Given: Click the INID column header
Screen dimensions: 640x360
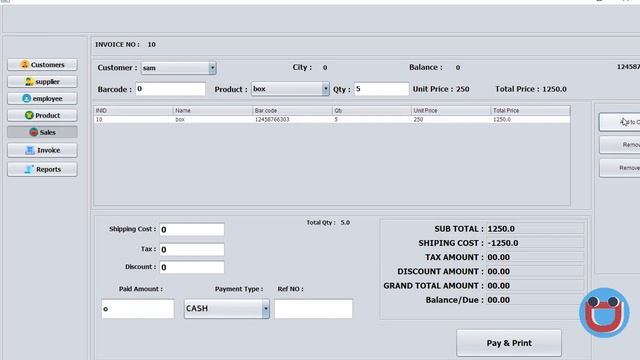Looking at the screenshot, I should 133,111.
